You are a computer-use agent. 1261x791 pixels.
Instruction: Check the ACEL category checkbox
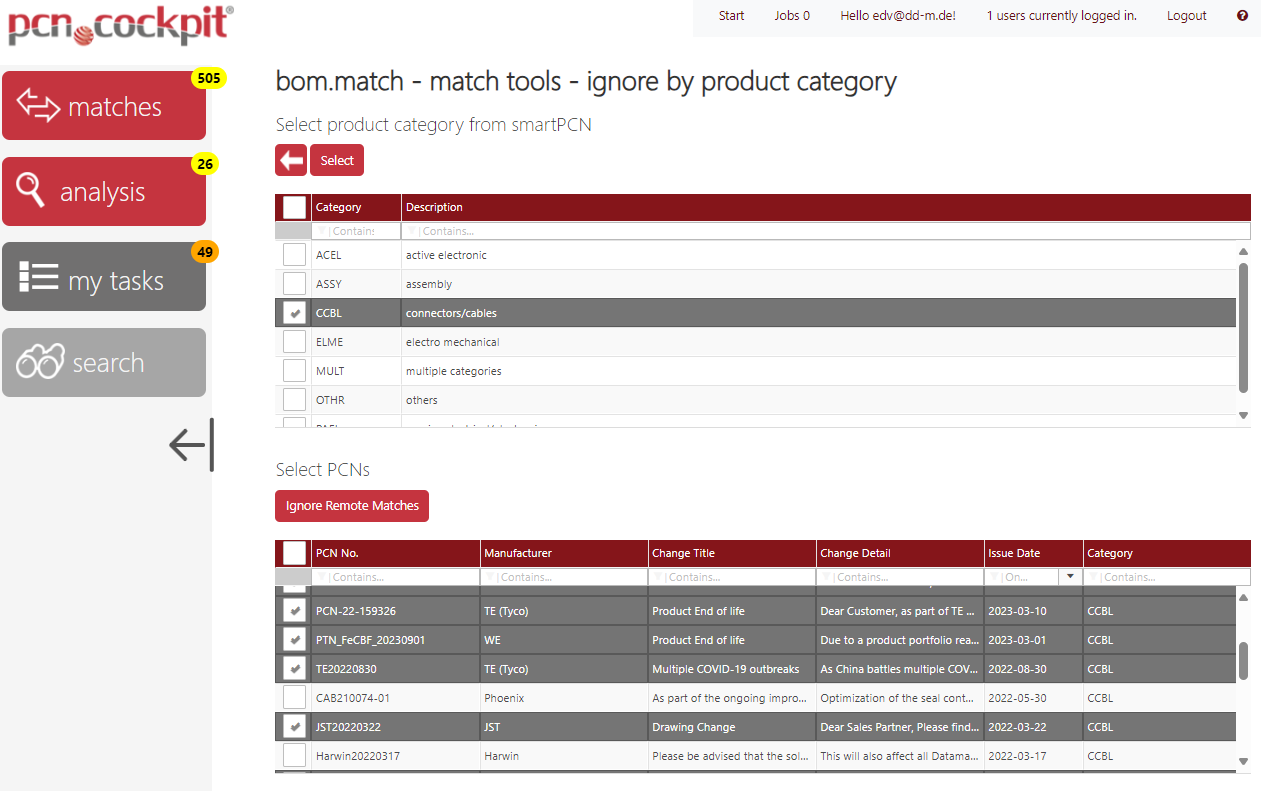(x=294, y=255)
